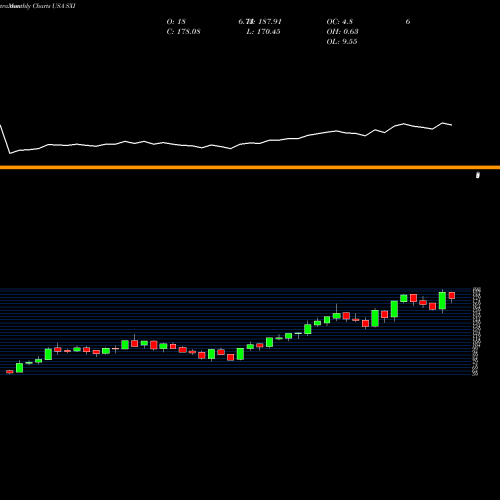The height and width of the screenshot is (500, 500).
Task: Click the open value 'O: 18'
Action: [x=176, y=22]
